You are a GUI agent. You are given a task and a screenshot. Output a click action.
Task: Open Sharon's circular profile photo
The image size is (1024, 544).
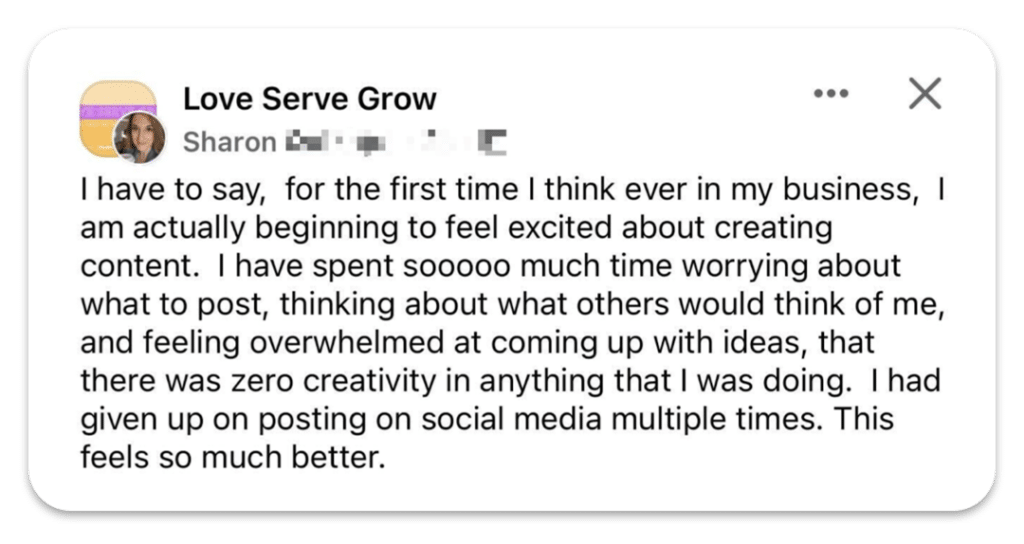point(139,137)
